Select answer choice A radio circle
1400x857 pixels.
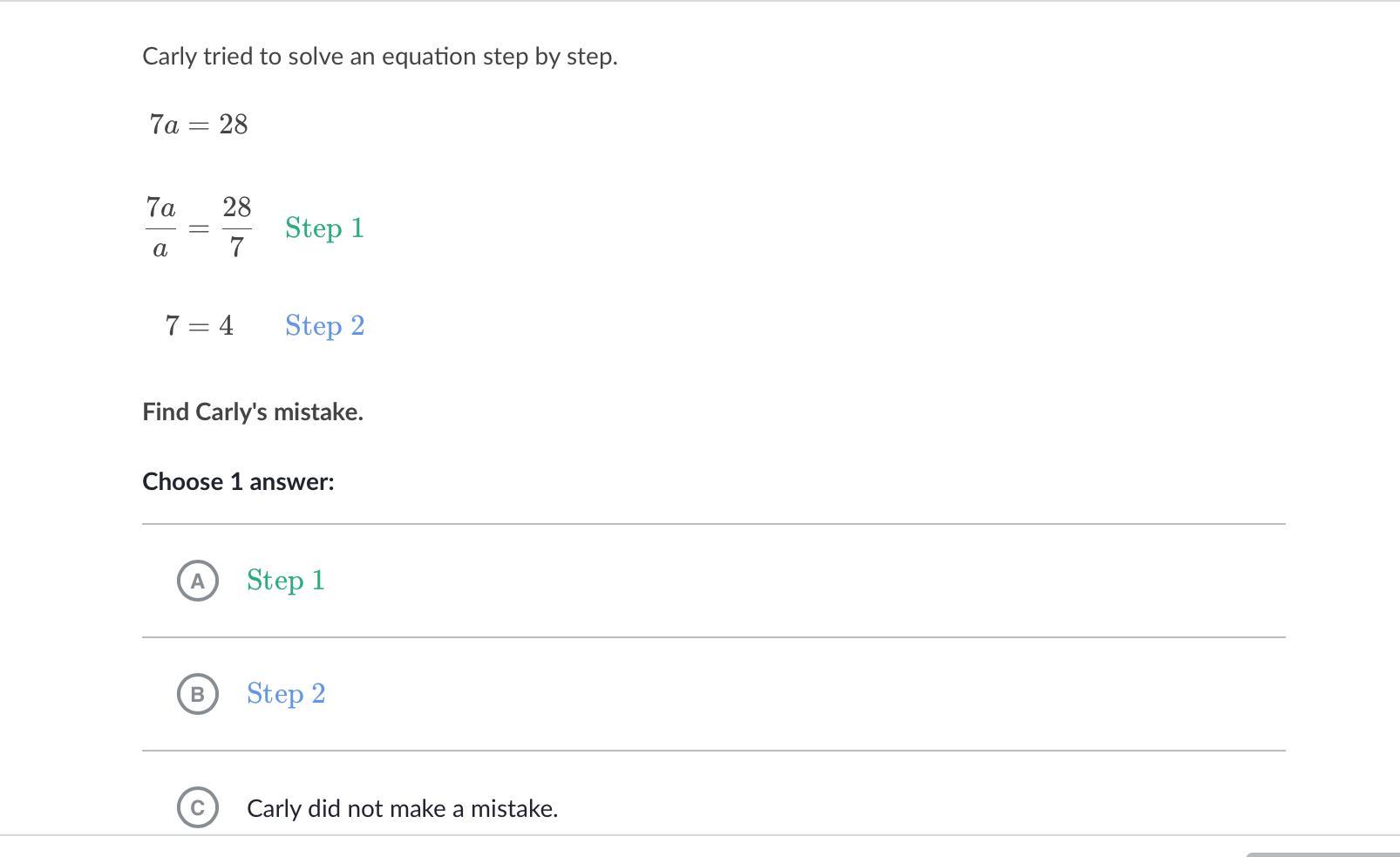pos(198,581)
